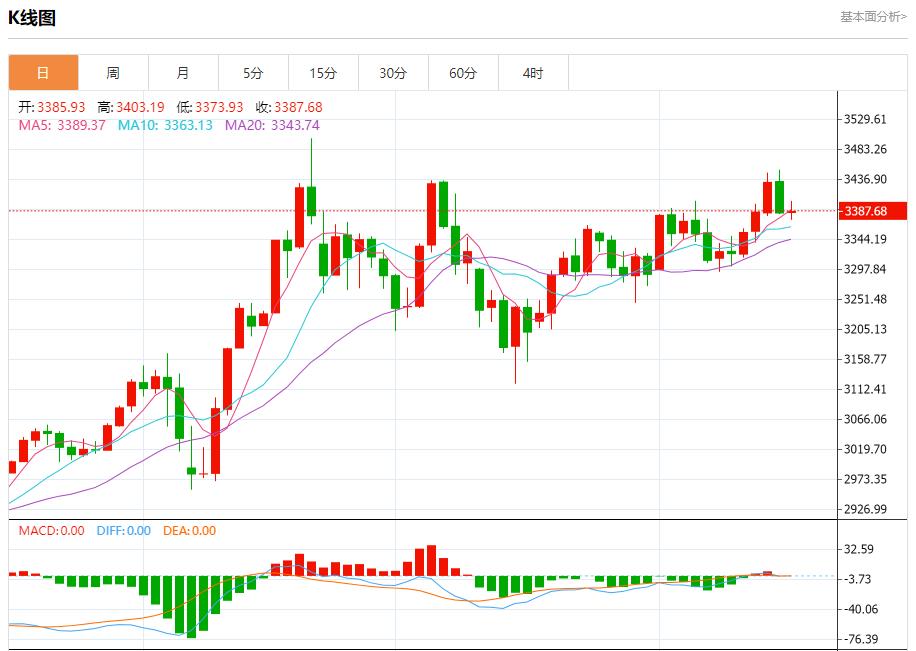
Task: Click the MACD: 0.00 indicator label
Action: (51, 531)
